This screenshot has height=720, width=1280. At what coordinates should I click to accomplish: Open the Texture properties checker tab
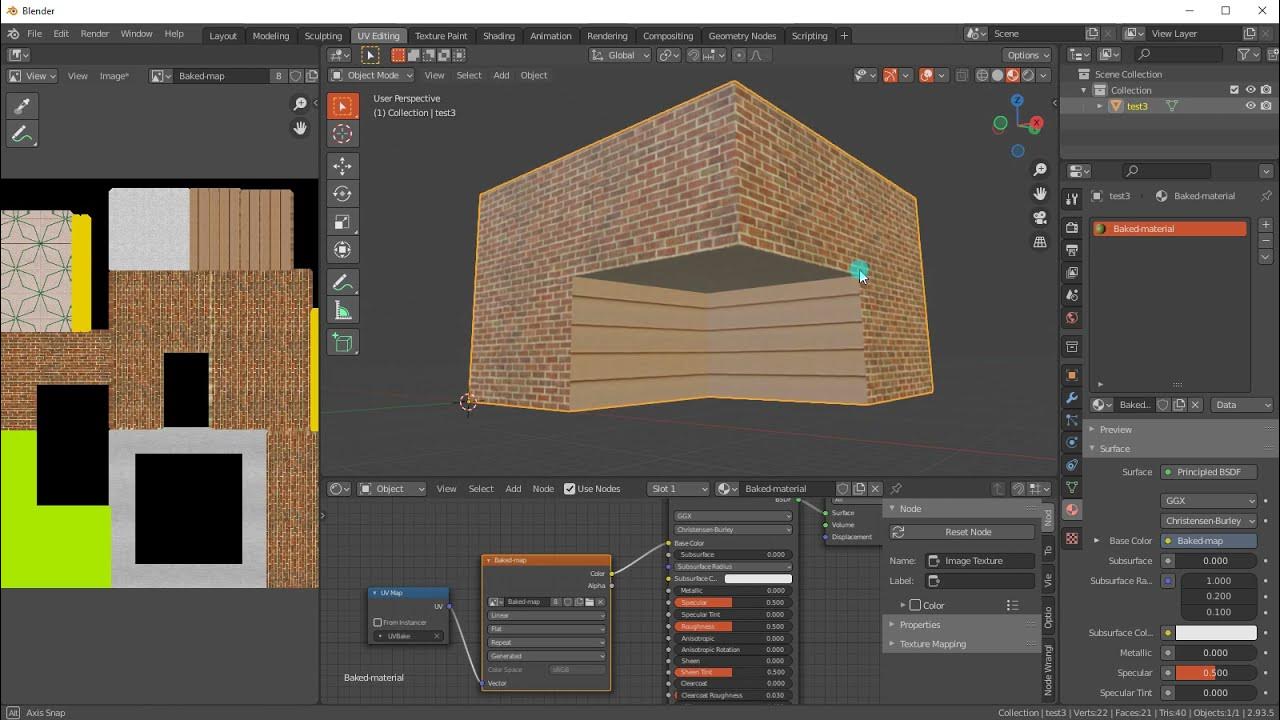[x=1072, y=538]
